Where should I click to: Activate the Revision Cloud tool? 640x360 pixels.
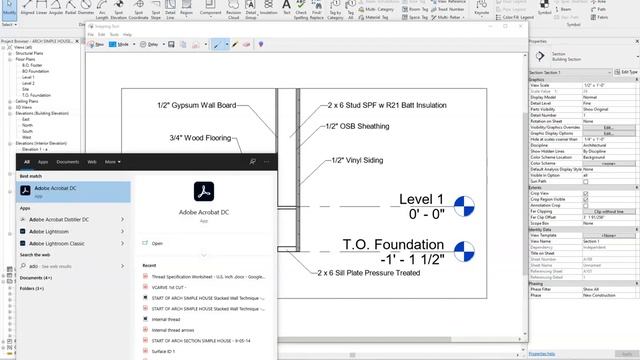233,10
